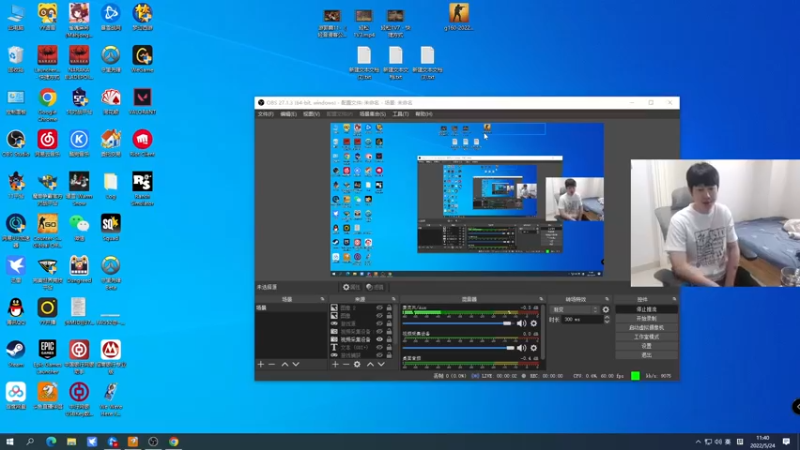Click remove scene minus icon in OBS
800x450 pixels.
(271, 364)
